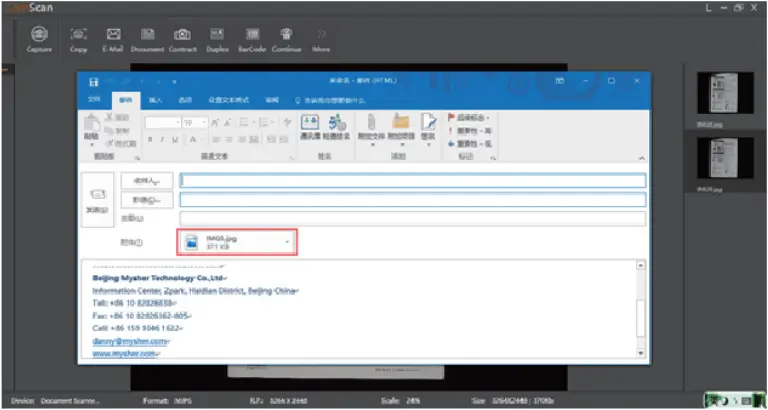Open the www.mysher.com link
Image resolution: width=768 pixels, height=410 pixels.
[x=125, y=353]
